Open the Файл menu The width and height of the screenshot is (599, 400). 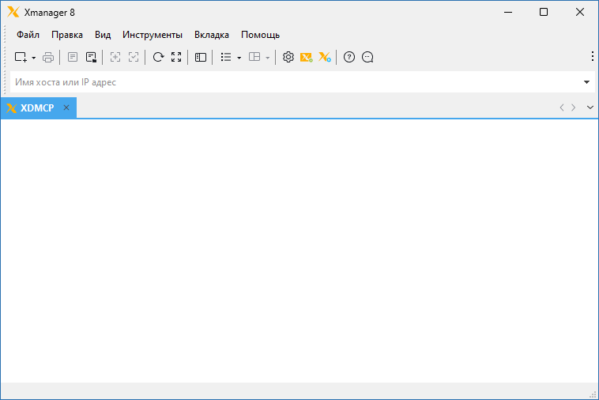point(28,35)
